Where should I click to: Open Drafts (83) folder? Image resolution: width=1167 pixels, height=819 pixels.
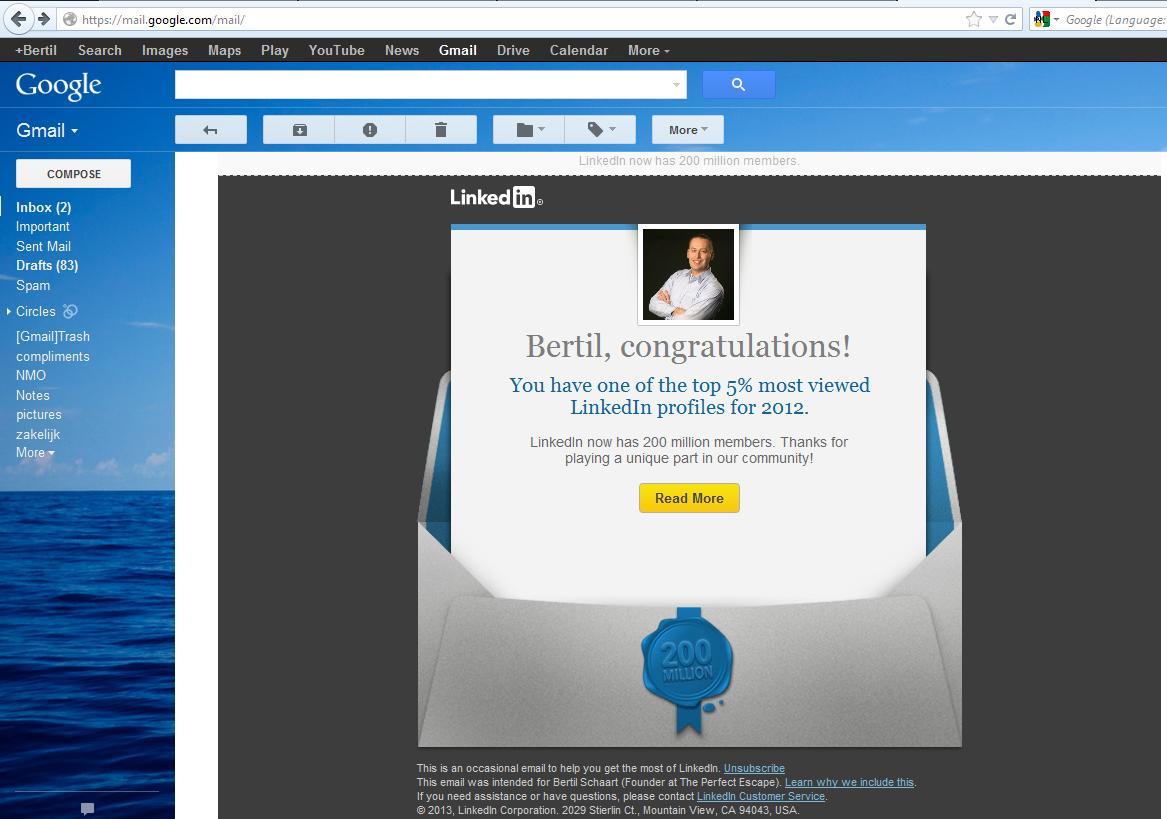(x=47, y=265)
